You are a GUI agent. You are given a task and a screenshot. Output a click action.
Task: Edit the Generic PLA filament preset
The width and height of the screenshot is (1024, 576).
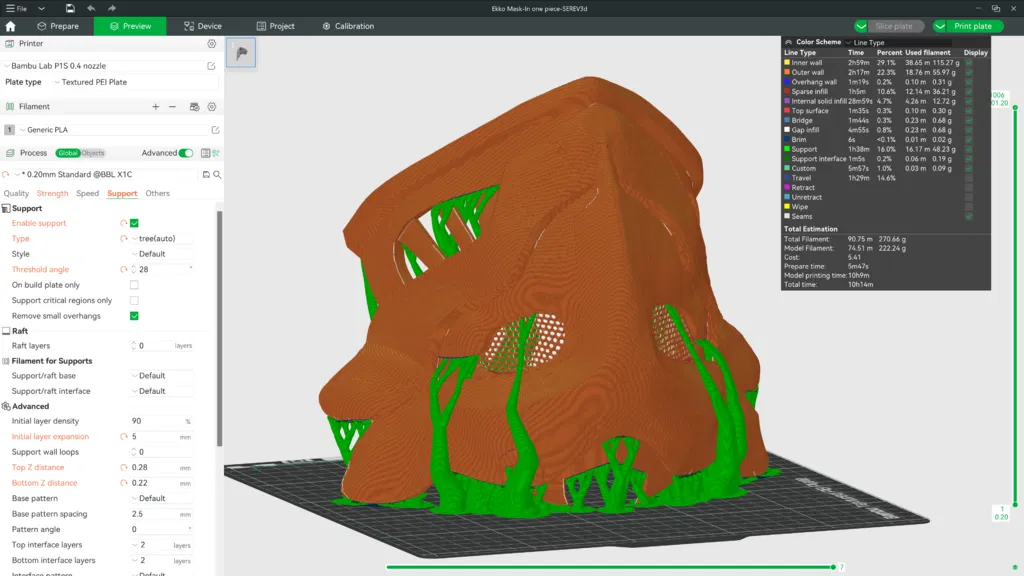215,130
